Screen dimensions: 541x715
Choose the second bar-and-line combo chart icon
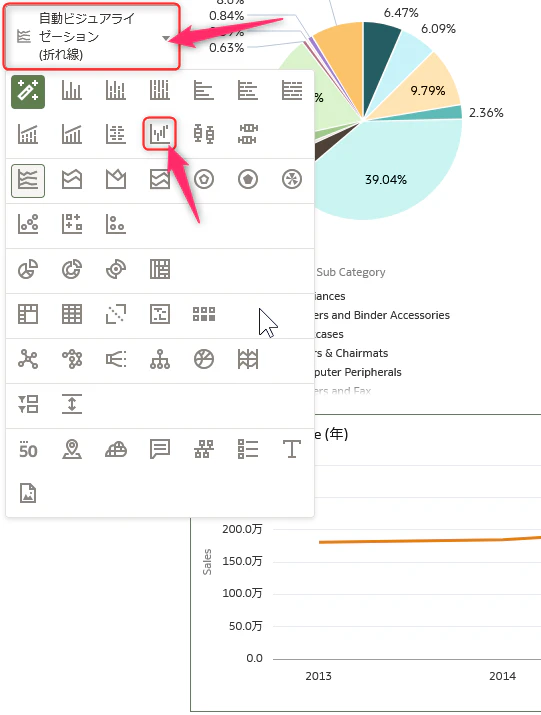pyautogui.click(x=72, y=134)
